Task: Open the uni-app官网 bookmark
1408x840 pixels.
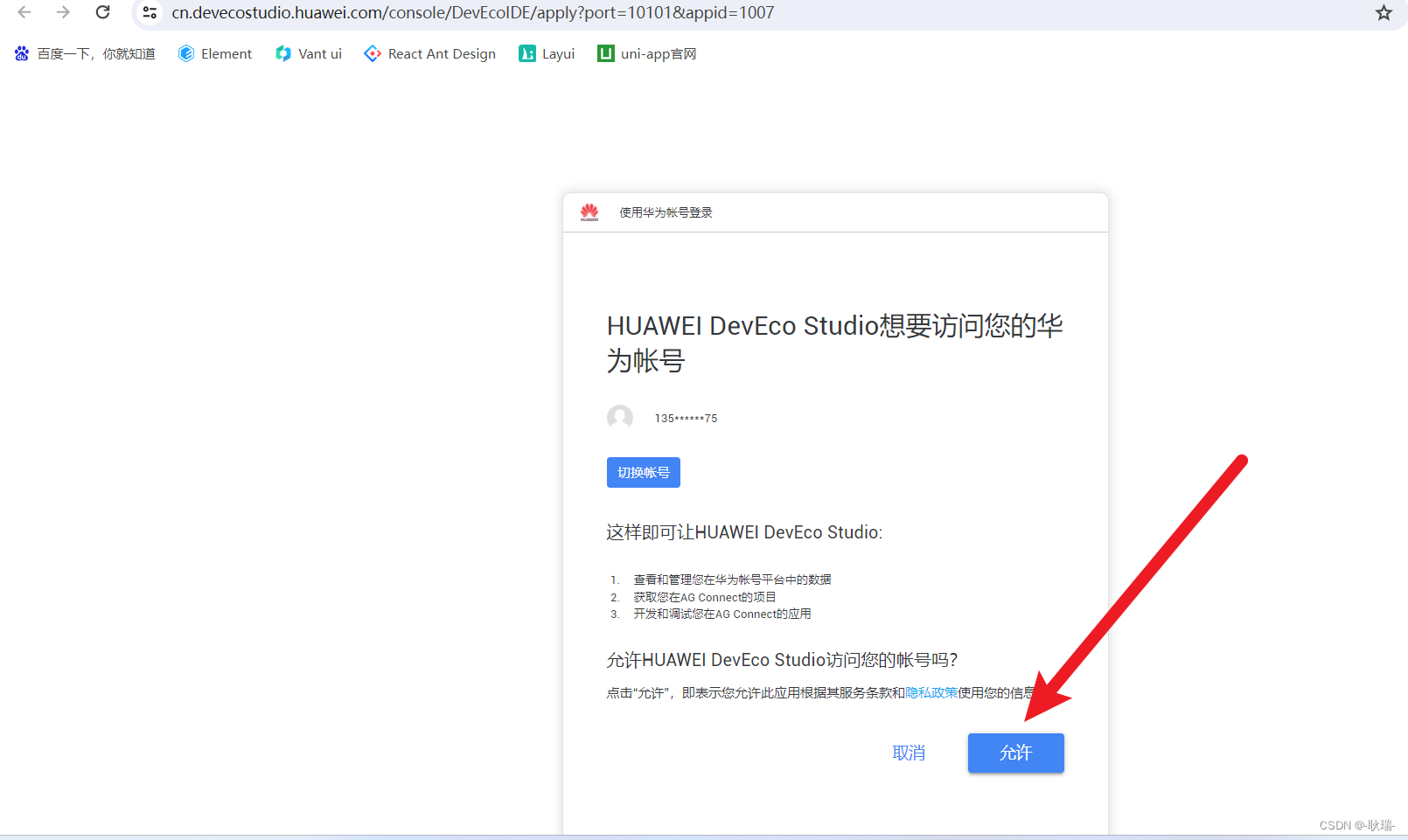Action: 647,53
